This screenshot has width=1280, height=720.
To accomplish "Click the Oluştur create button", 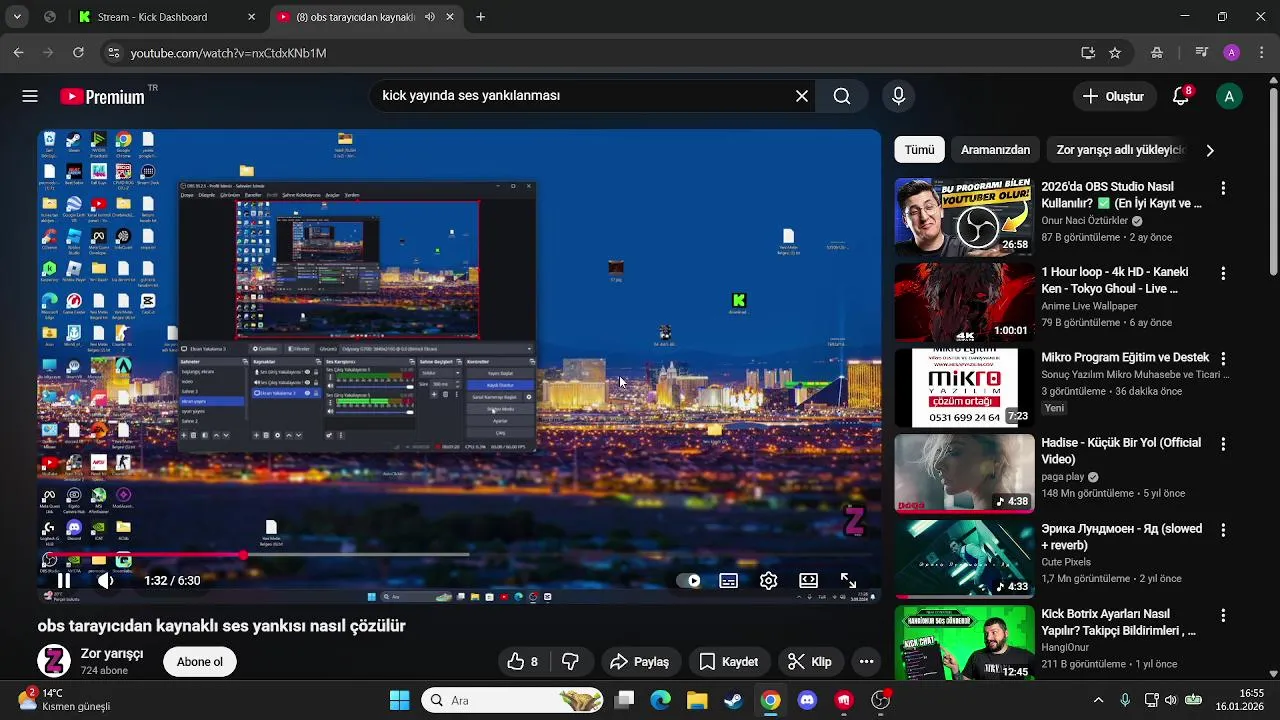I will pos(1113,96).
